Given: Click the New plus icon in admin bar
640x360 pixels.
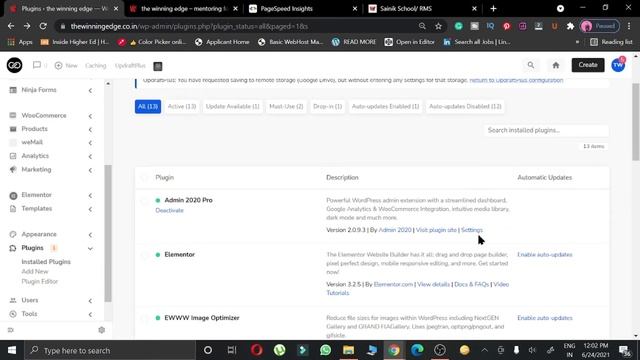Looking at the screenshot, I should click(58, 65).
